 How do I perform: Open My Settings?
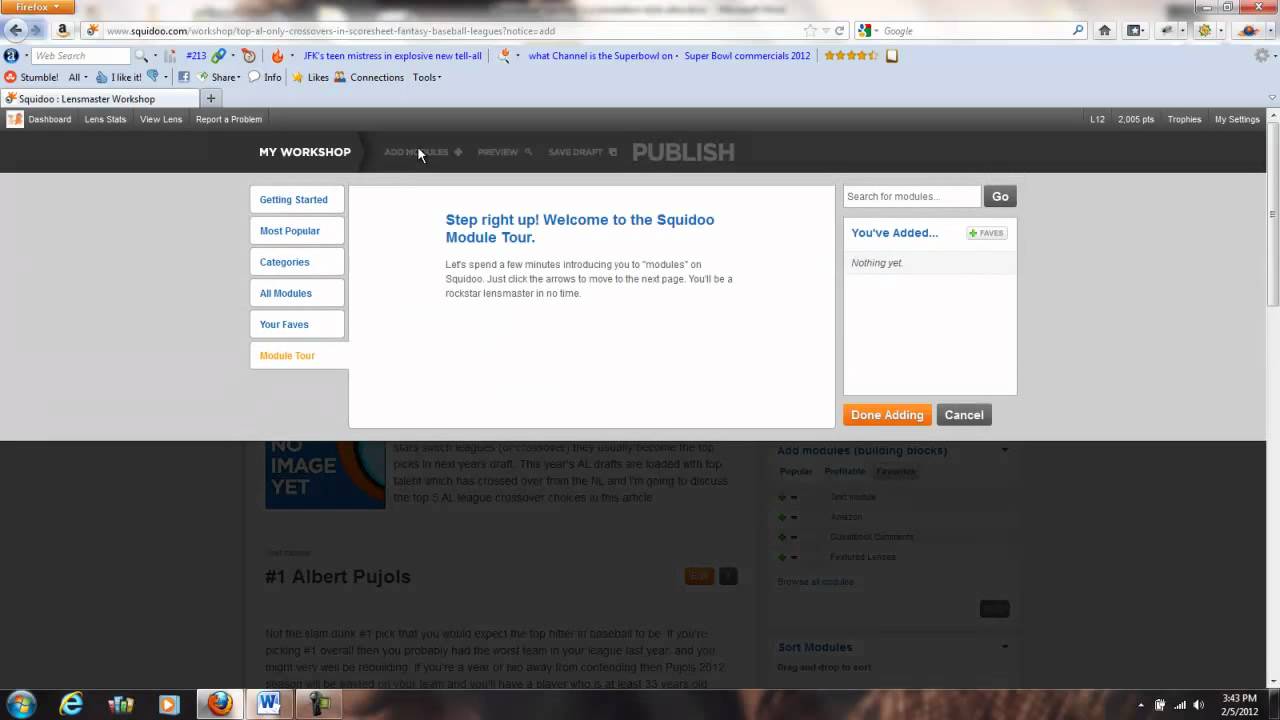(1237, 119)
